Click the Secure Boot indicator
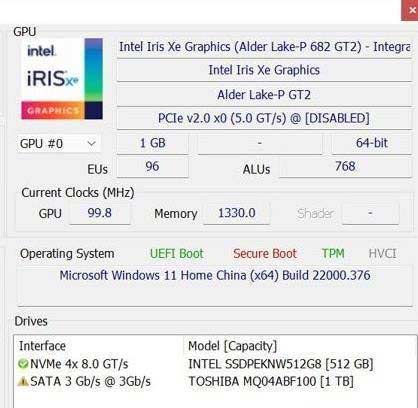This screenshot has width=418, height=408. coord(265,254)
